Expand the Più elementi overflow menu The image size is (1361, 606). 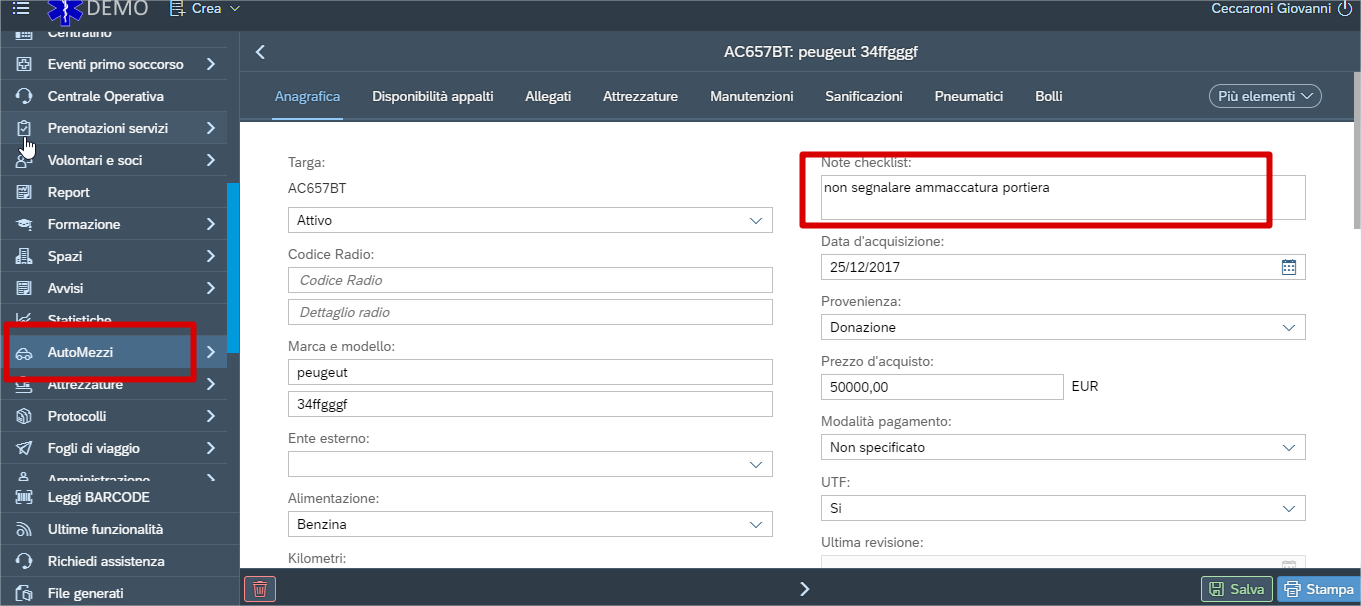(1264, 96)
